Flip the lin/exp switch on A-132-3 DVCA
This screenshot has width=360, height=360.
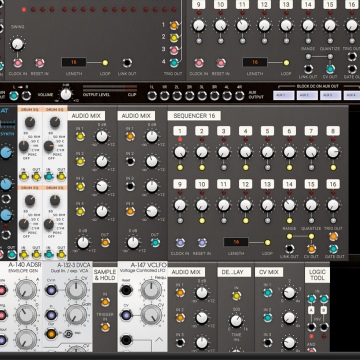[x=68, y=334]
